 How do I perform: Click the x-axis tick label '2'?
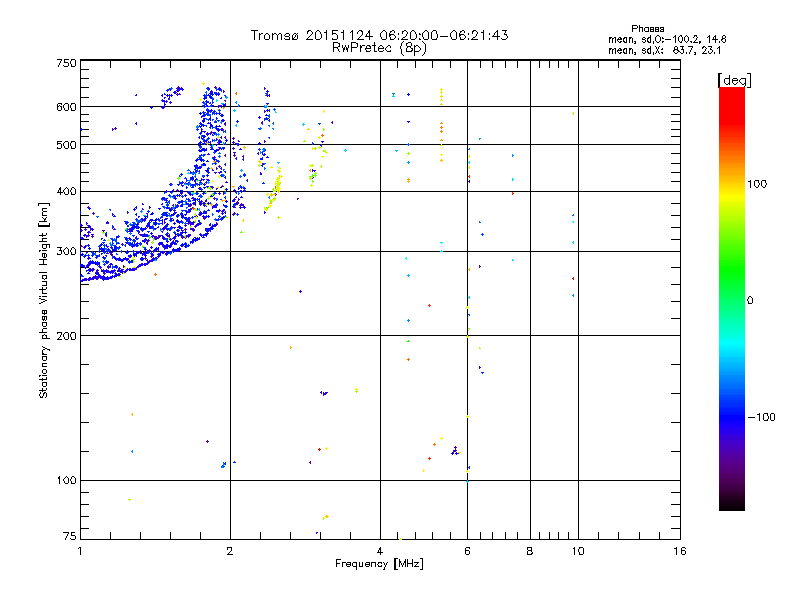pyautogui.click(x=230, y=551)
